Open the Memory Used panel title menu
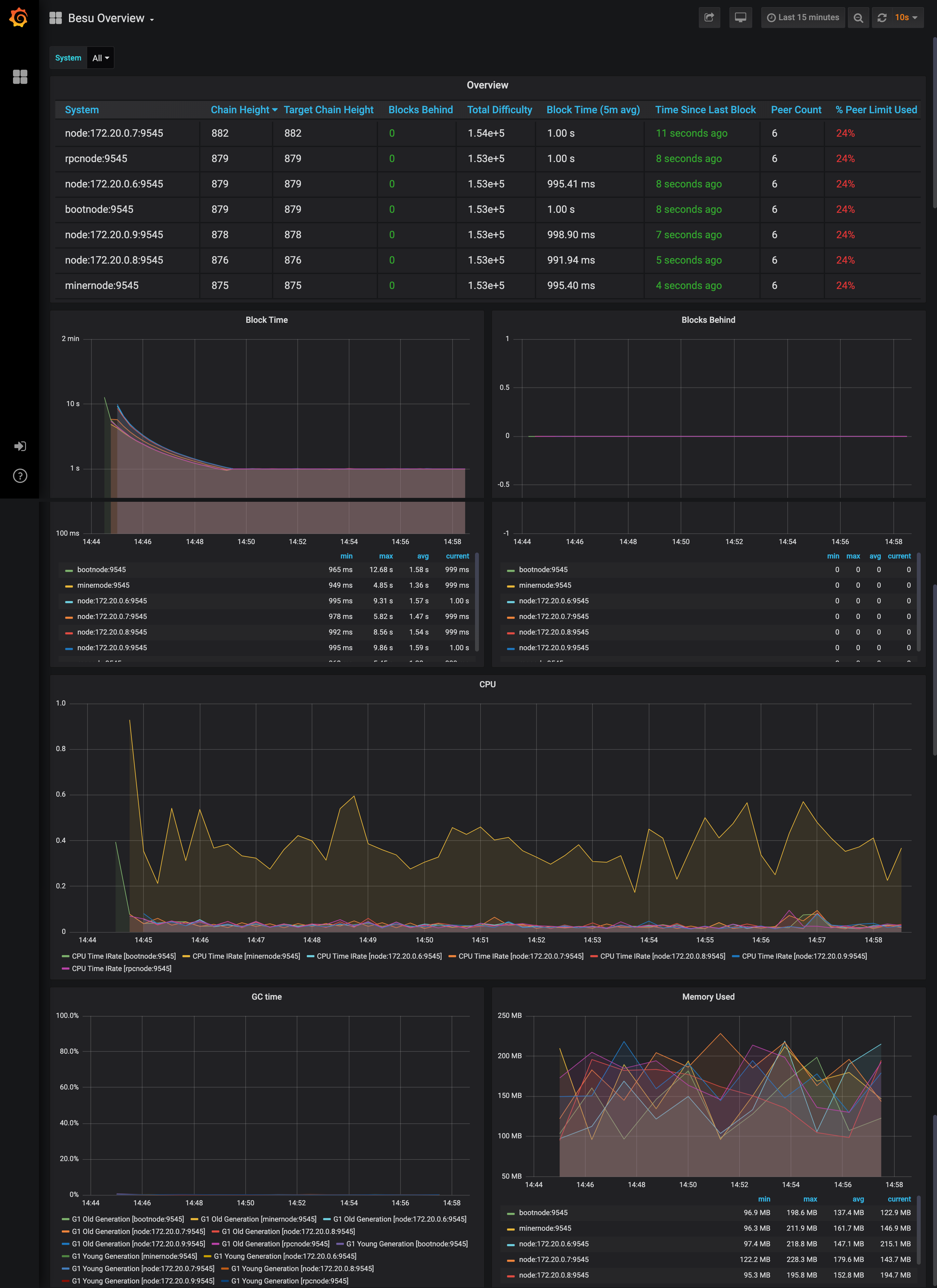The width and height of the screenshot is (937, 1288). [708, 996]
